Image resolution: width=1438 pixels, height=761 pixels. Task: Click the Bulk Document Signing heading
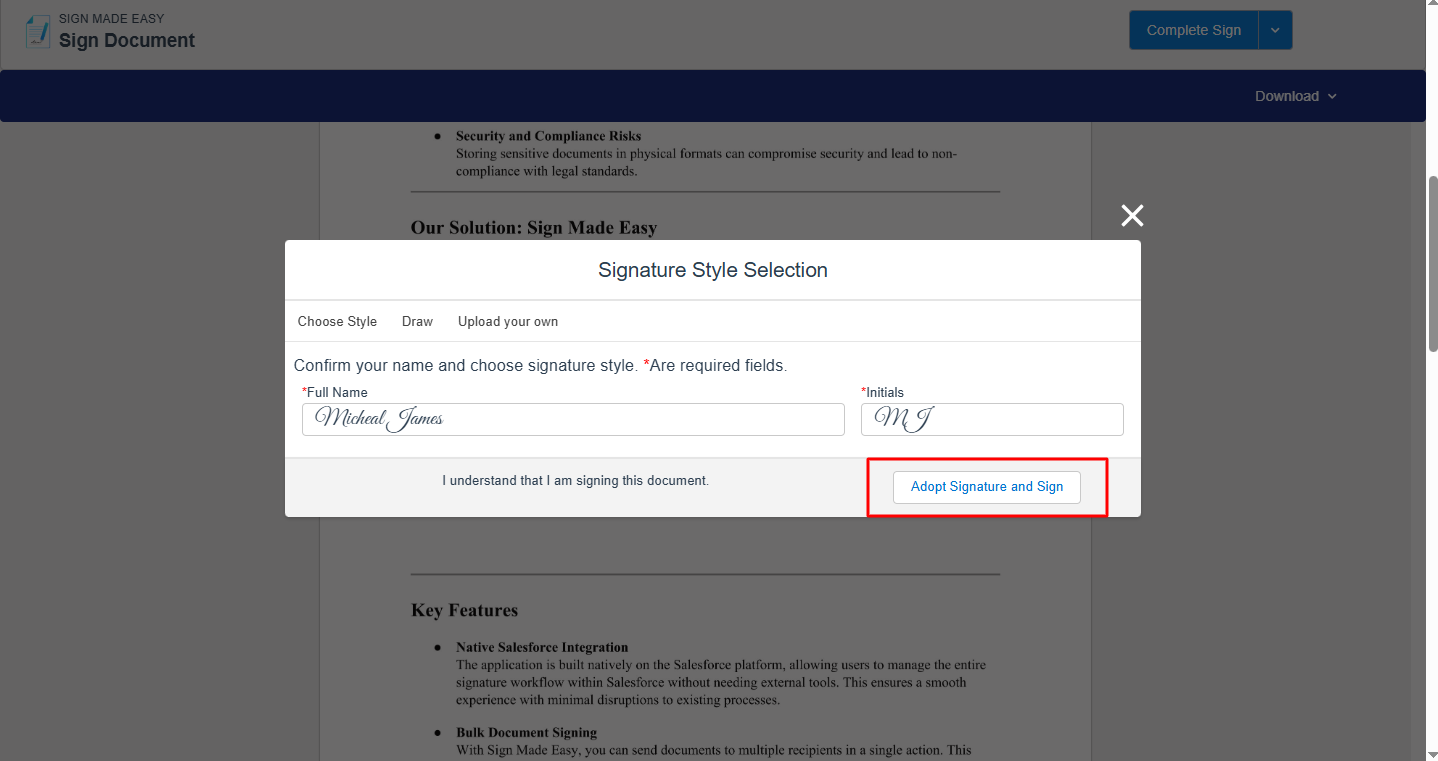[x=526, y=732]
